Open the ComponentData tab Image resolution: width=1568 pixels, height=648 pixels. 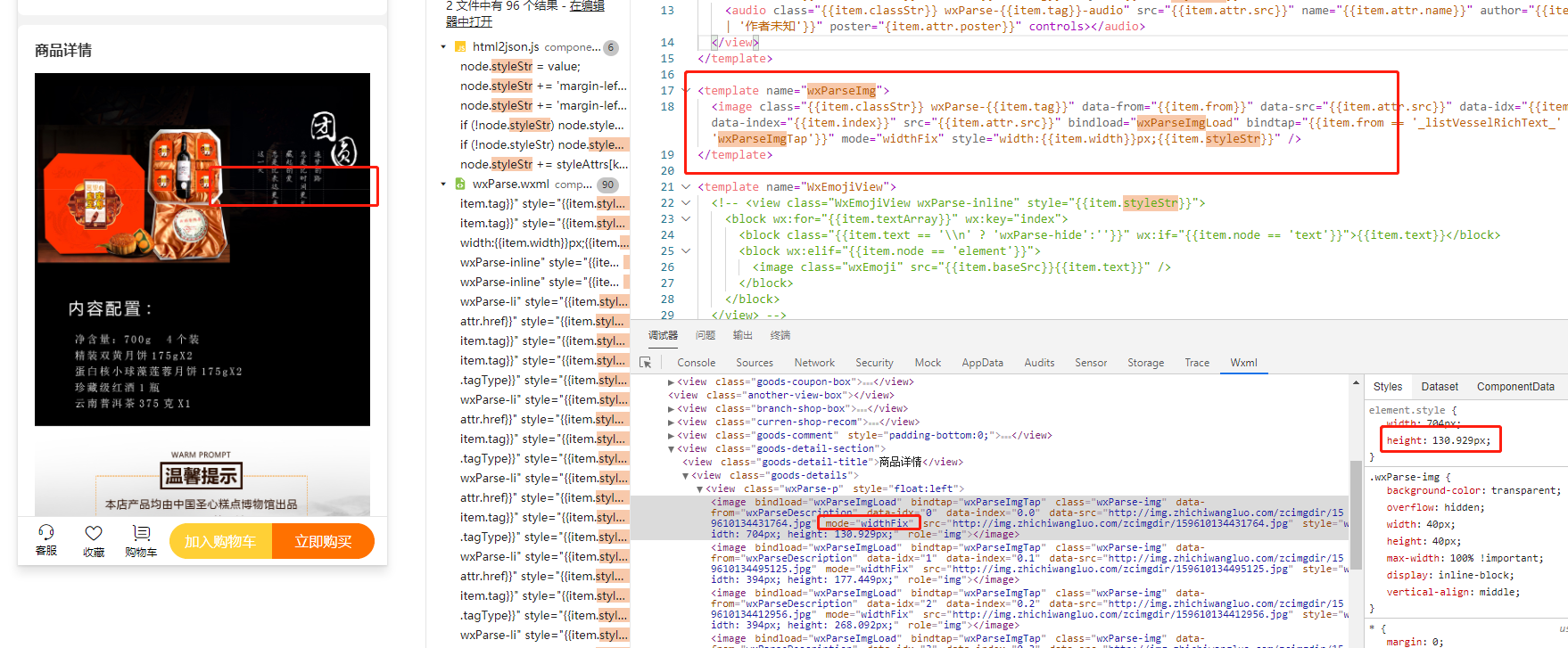tap(1515, 387)
